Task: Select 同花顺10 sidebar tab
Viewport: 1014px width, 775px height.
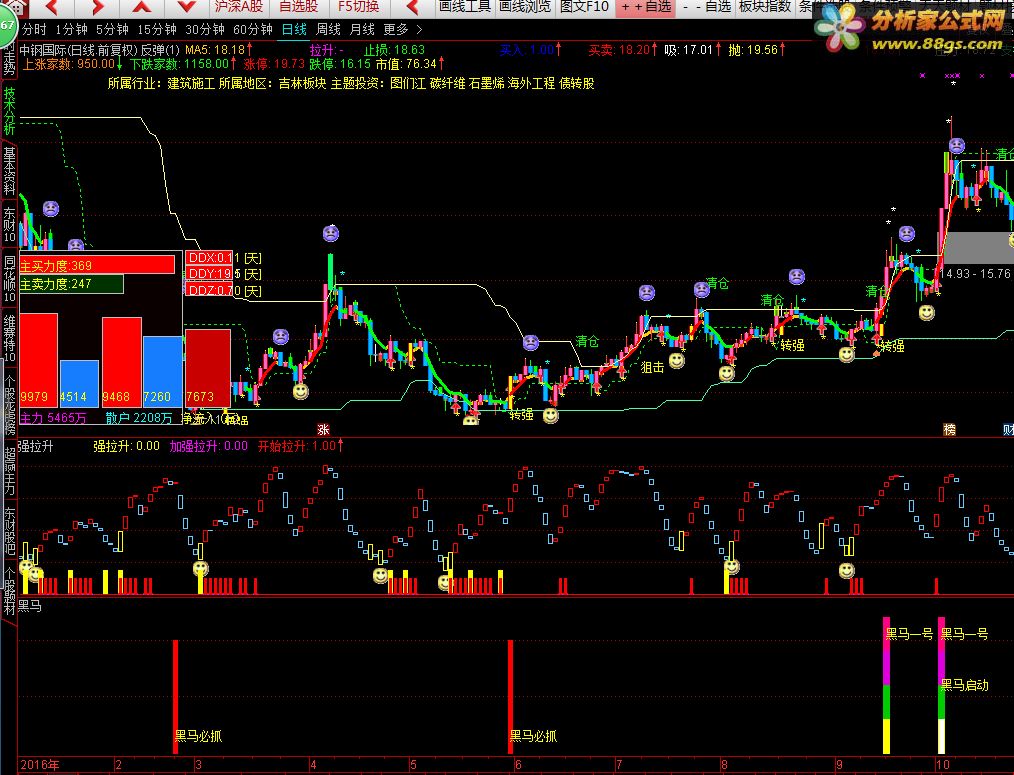Action: point(9,279)
